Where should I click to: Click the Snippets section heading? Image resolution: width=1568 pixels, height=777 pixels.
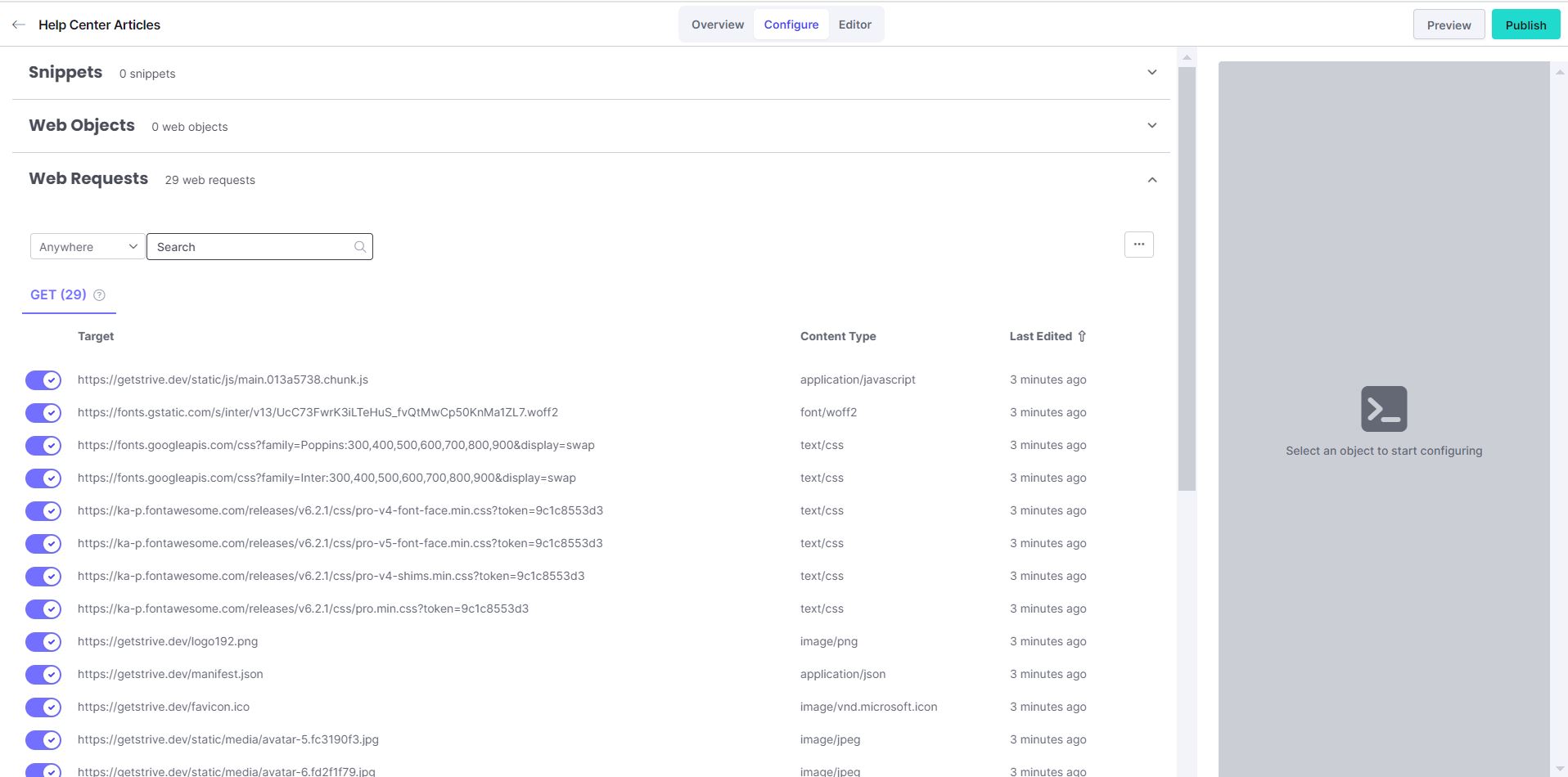[x=65, y=72]
